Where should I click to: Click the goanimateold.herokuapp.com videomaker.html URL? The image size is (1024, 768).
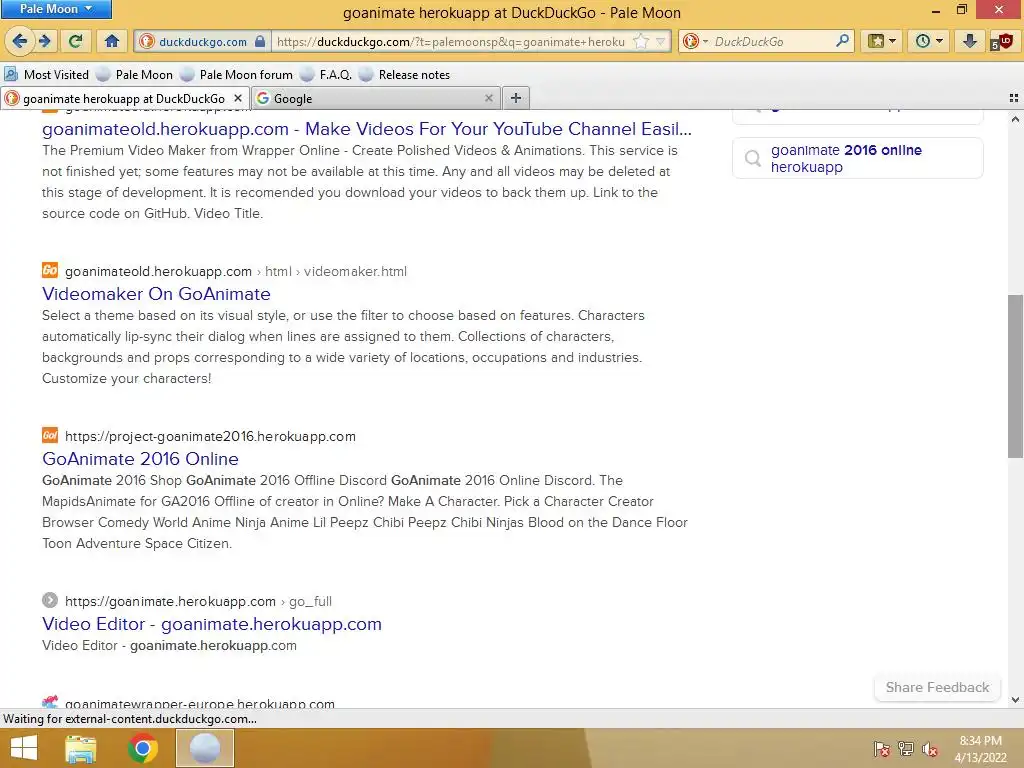tap(236, 272)
